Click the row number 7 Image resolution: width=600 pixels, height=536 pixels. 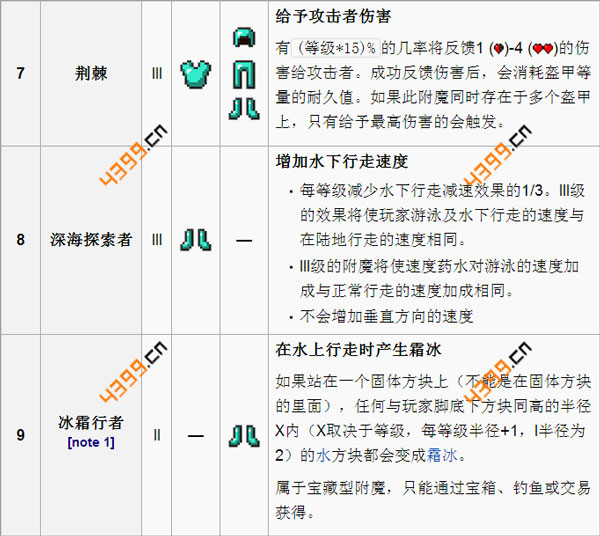point(21,73)
